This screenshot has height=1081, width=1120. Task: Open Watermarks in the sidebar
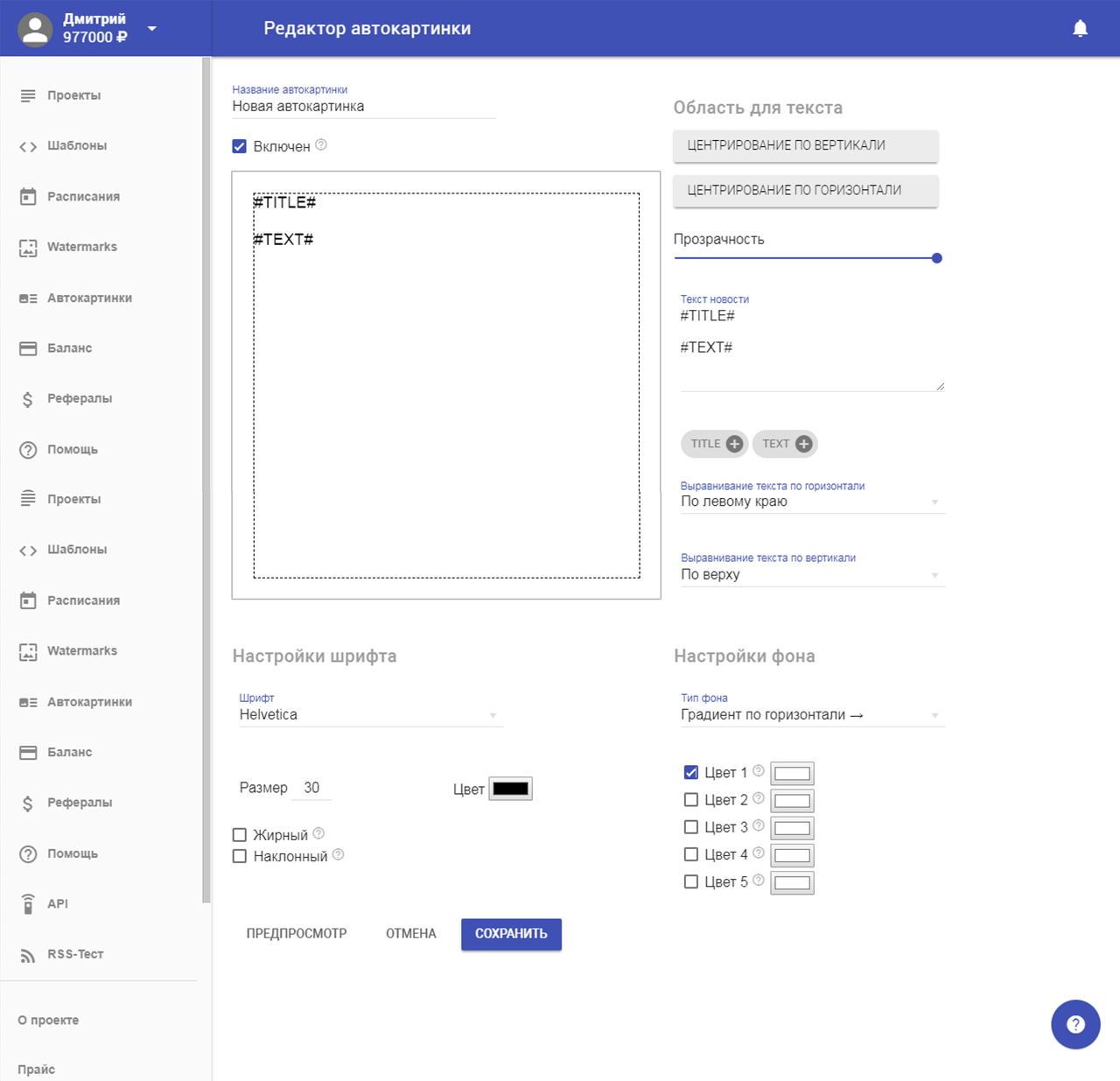tap(81, 247)
